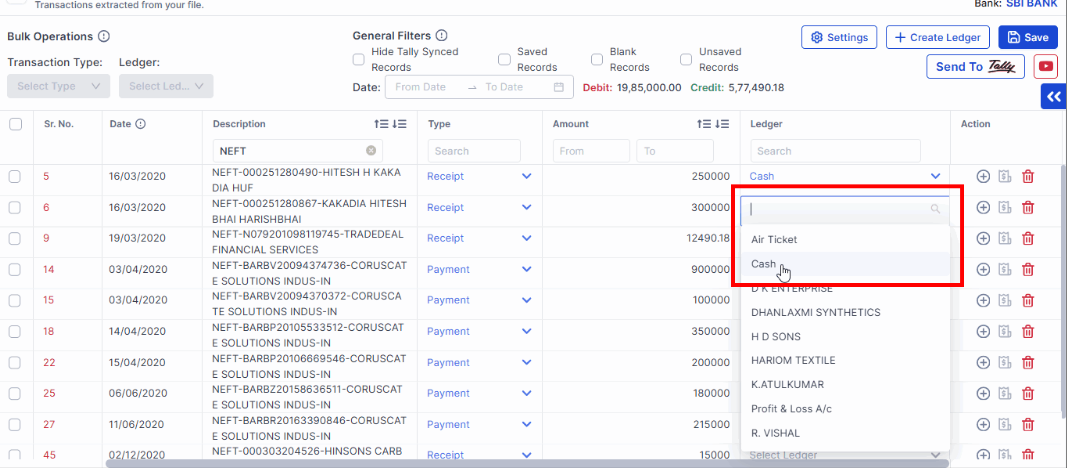The image size is (1067, 468).
Task: Click the invoice icon for row 9
Action: [x=1005, y=239]
